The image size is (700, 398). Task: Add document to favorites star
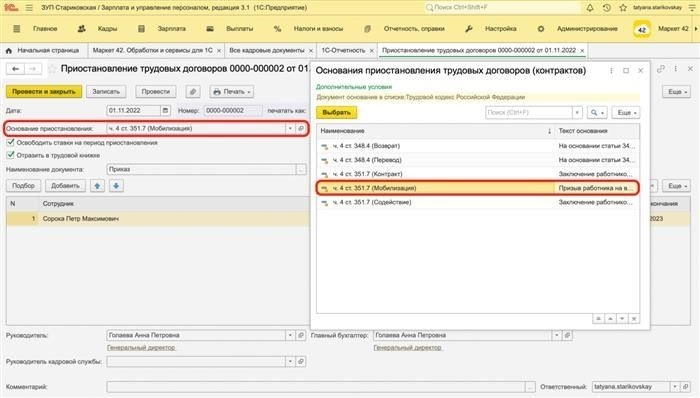(x=52, y=69)
